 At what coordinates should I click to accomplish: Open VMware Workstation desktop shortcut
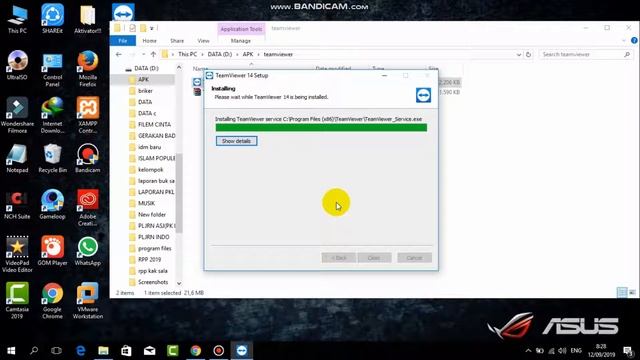click(x=87, y=301)
